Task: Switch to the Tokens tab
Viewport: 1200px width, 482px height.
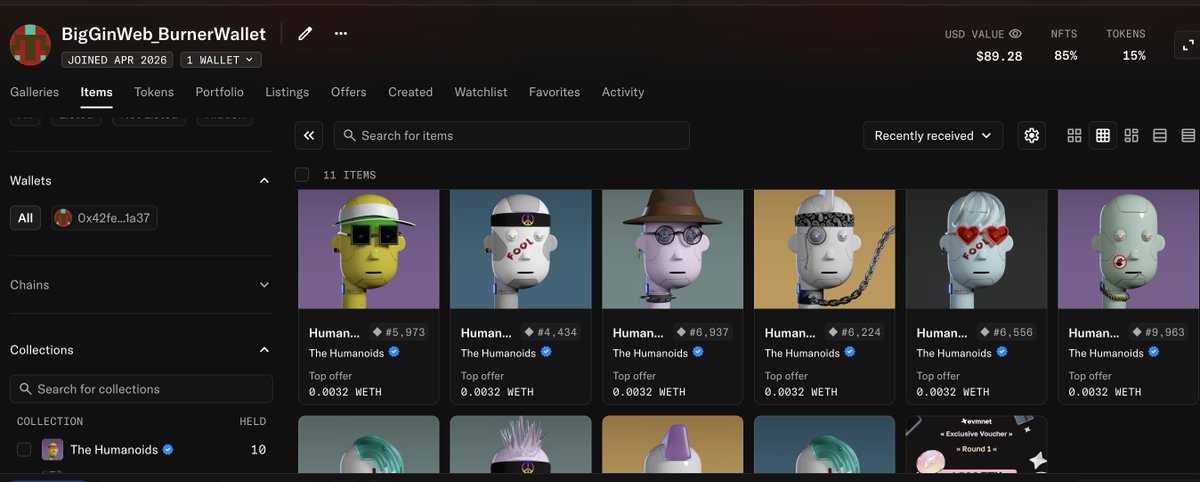Action: [x=154, y=92]
